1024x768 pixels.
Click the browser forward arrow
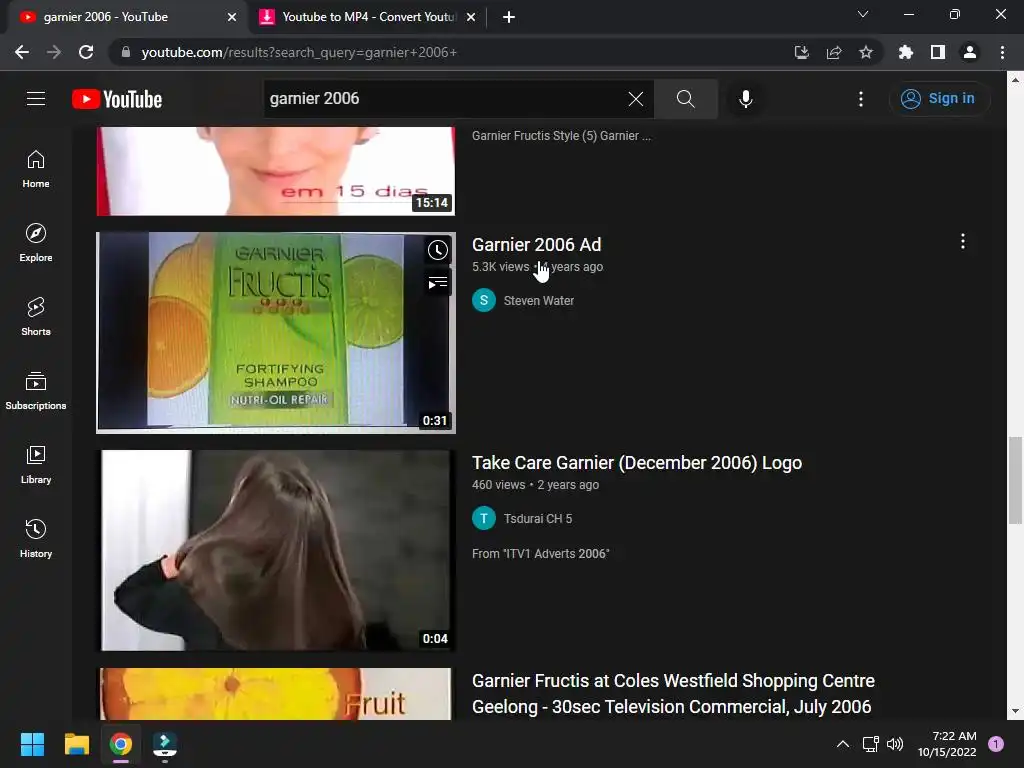[x=54, y=52]
